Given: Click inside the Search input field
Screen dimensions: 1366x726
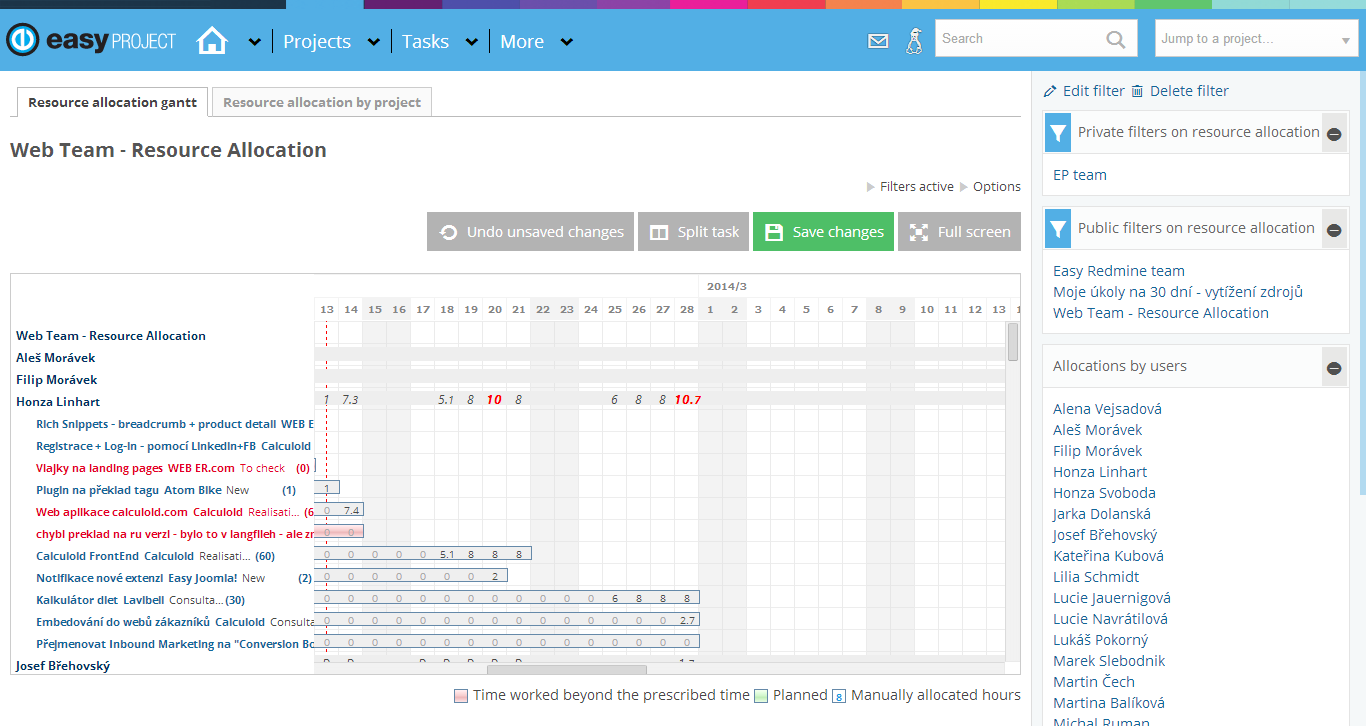Looking at the screenshot, I should click(1020, 39).
